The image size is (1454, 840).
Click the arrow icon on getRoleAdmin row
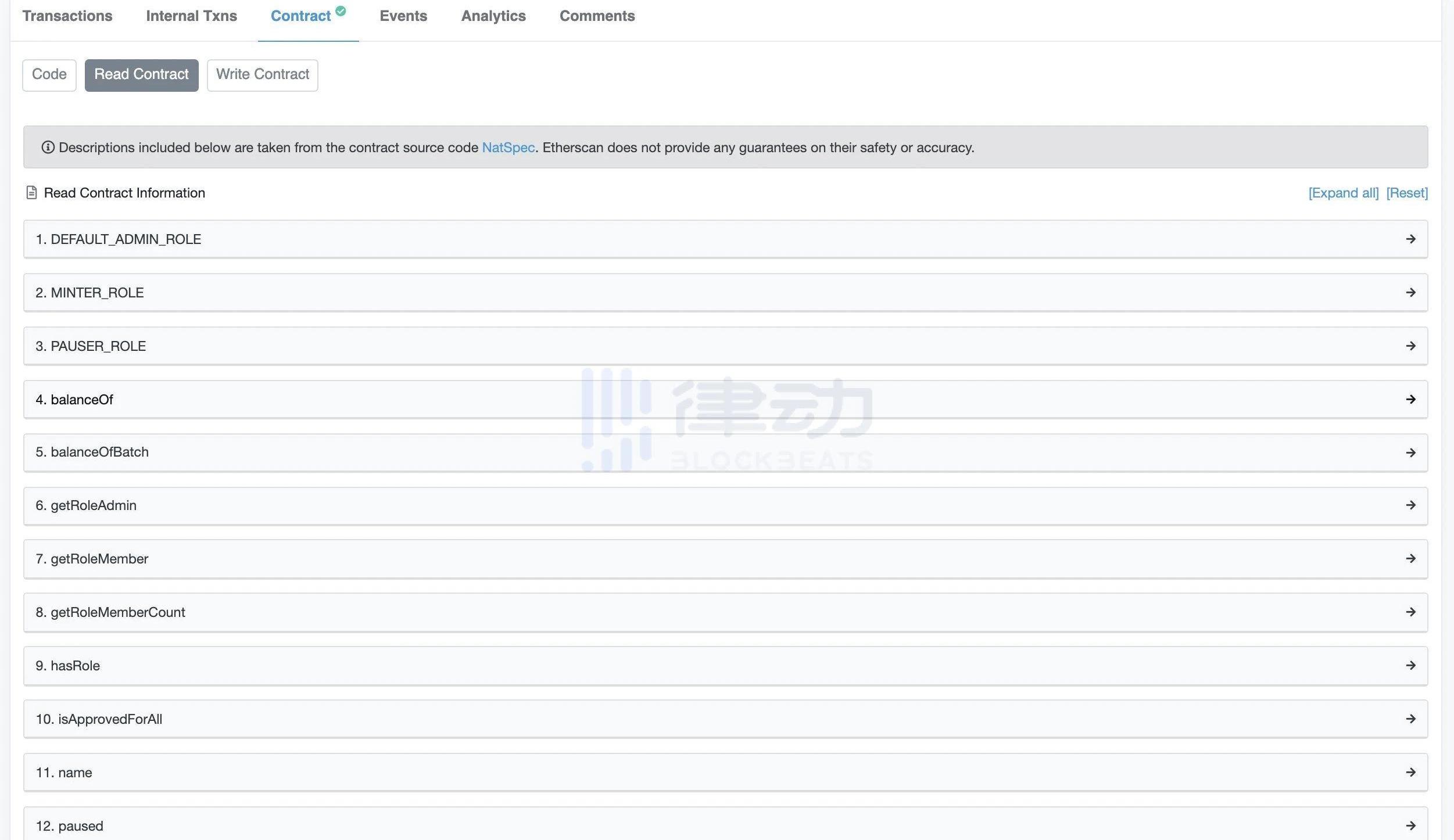click(x=1410, y=505)
